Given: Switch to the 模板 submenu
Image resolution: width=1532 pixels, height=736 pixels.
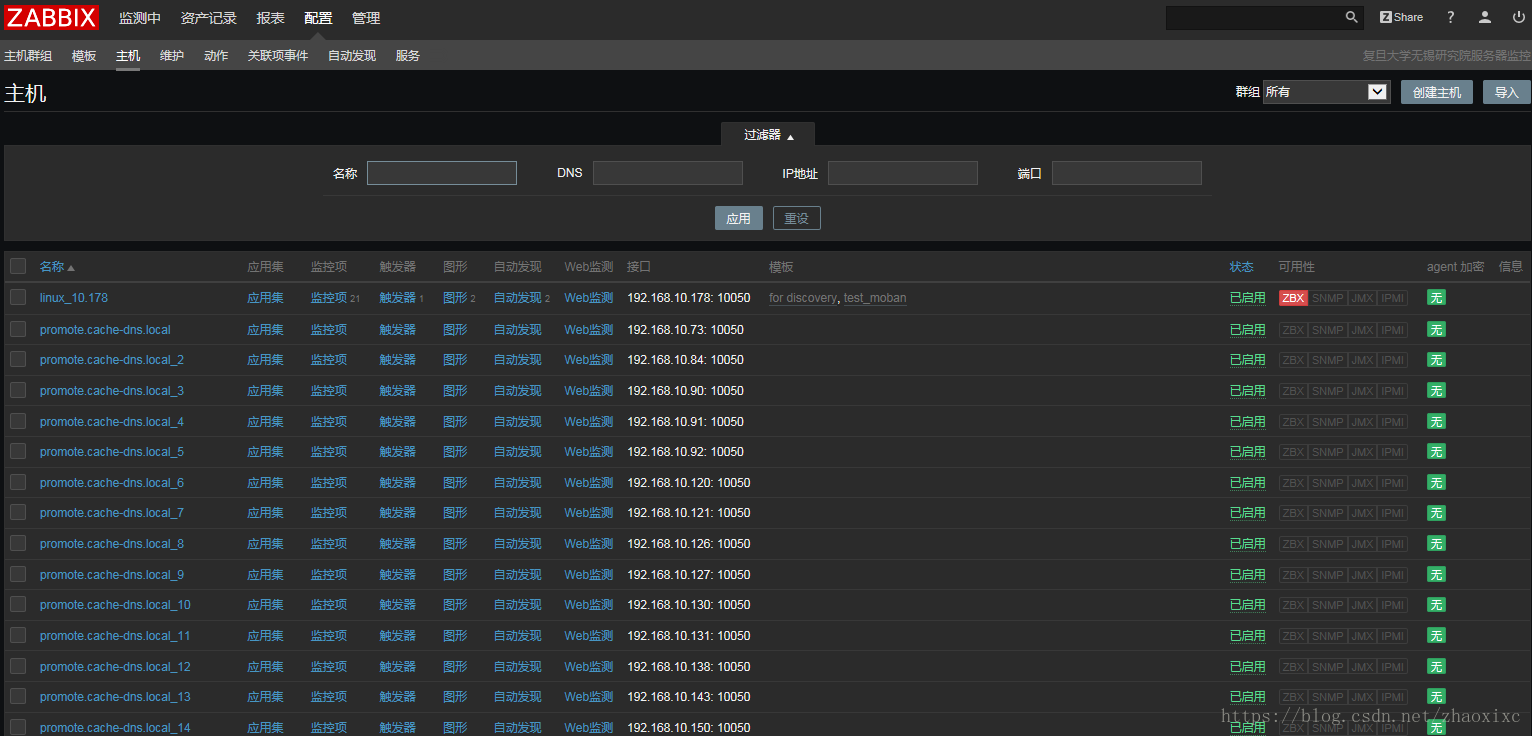Looking at the screenshot, I should point(84,56).
